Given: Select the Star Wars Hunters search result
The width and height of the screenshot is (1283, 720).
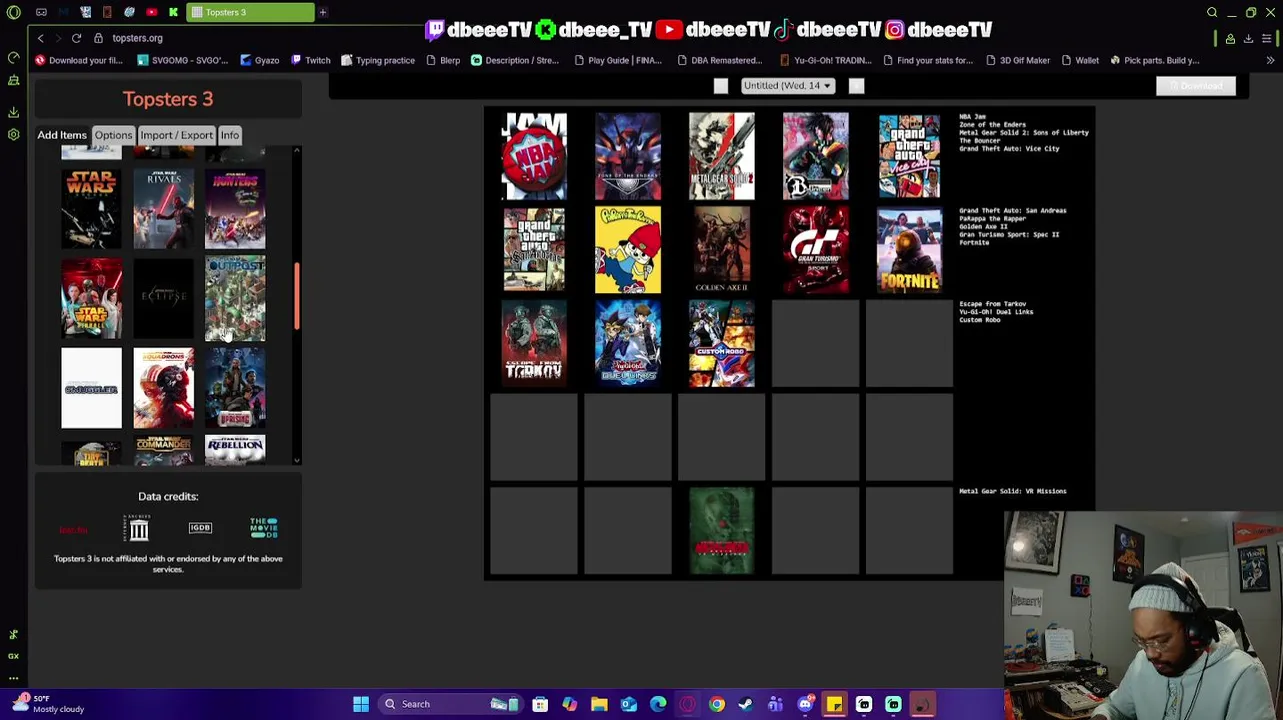Looking at the screenshot, I should pyautogui.click(x=236, y=209).
